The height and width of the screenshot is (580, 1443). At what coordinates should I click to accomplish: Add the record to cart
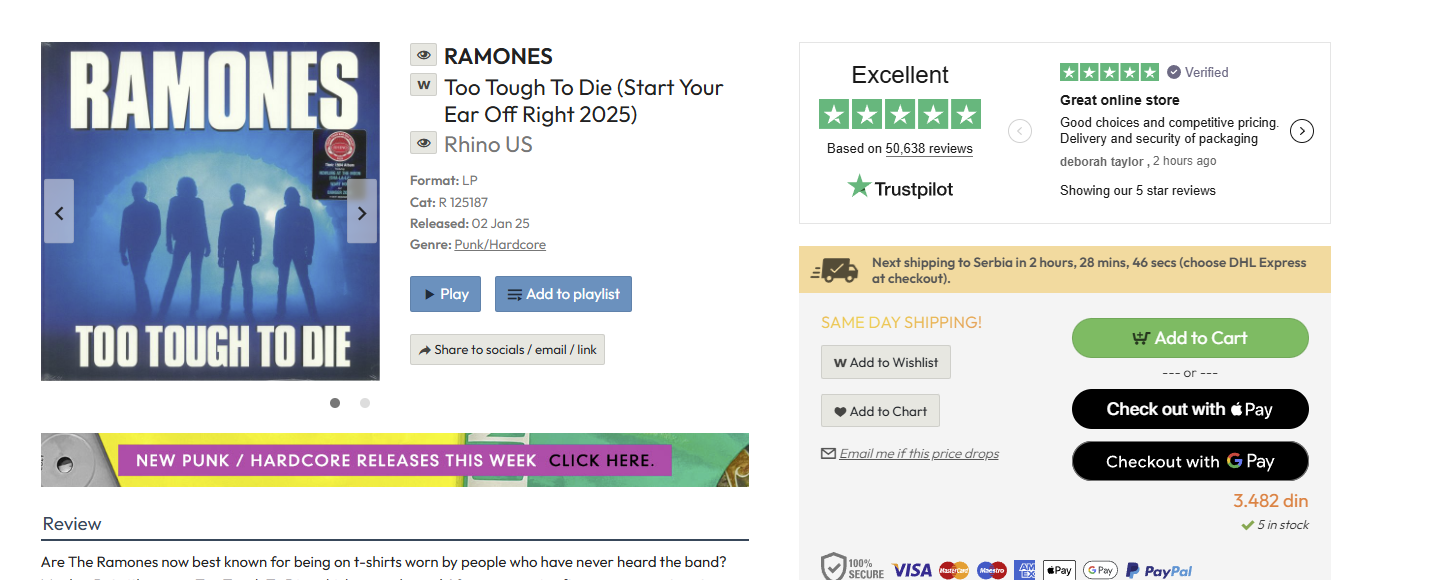pyautogui.click(x=1190, y=338)
